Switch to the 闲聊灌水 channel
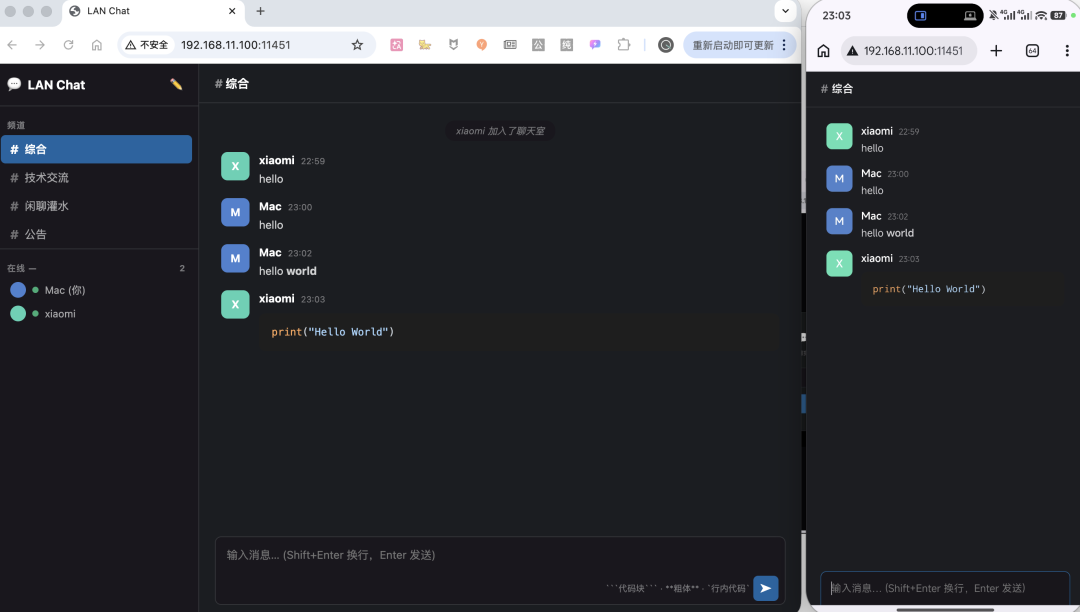This screenshot has width=1080, height=612. point(96,206)
